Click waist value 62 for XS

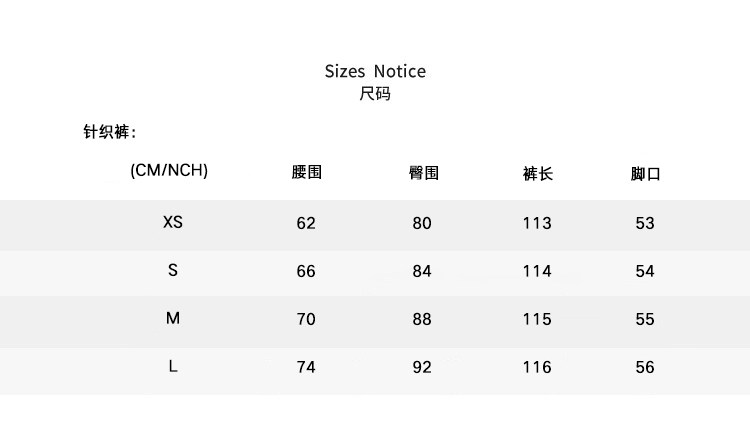pyautogui.click(x=306, y=223)
